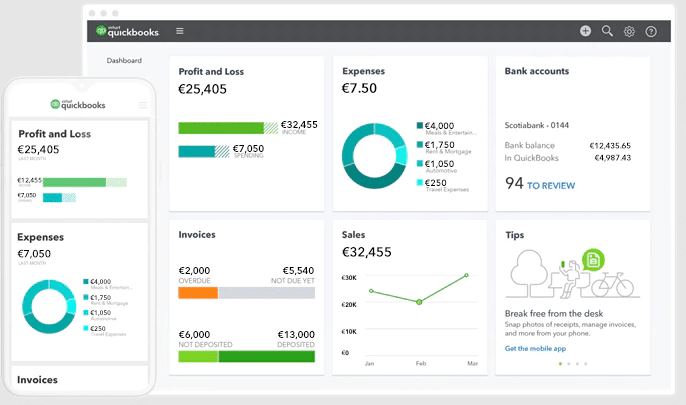The image size is (686, 405).
Task: Click the Mar data point on Sales chart
Action: click(466, 275)
